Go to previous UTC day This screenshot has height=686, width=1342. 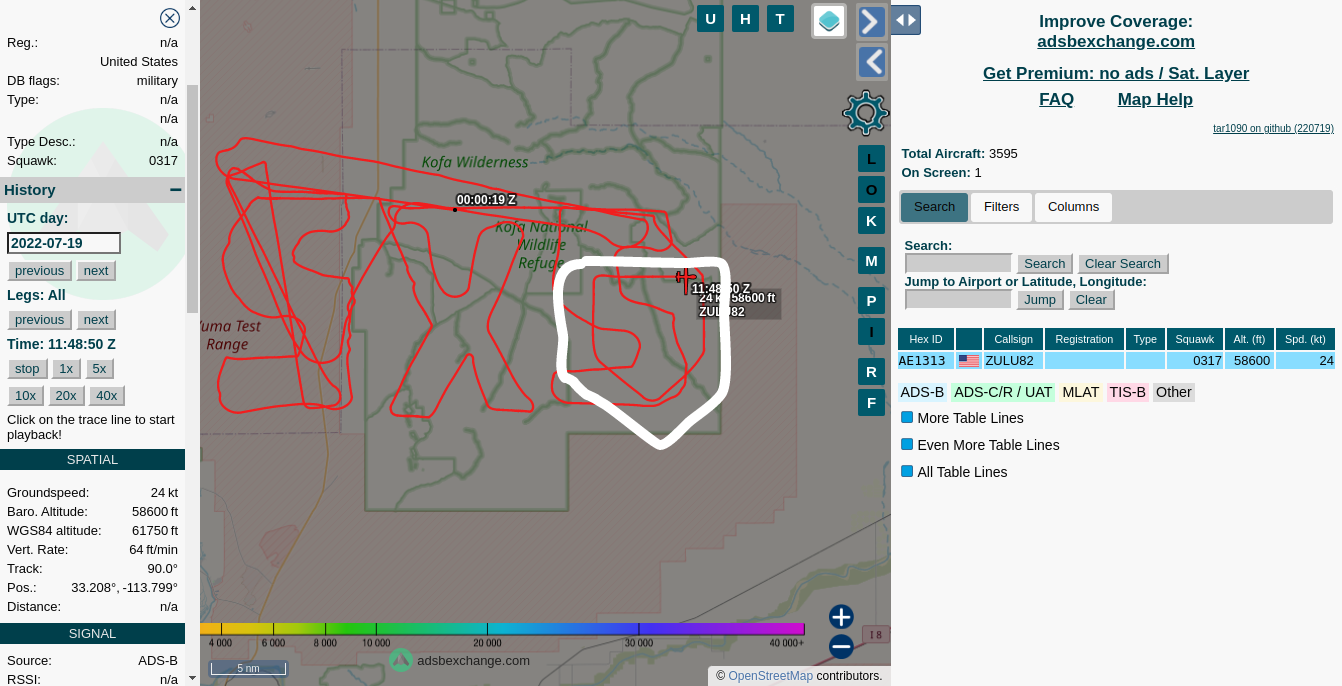(x=39, y=271)
